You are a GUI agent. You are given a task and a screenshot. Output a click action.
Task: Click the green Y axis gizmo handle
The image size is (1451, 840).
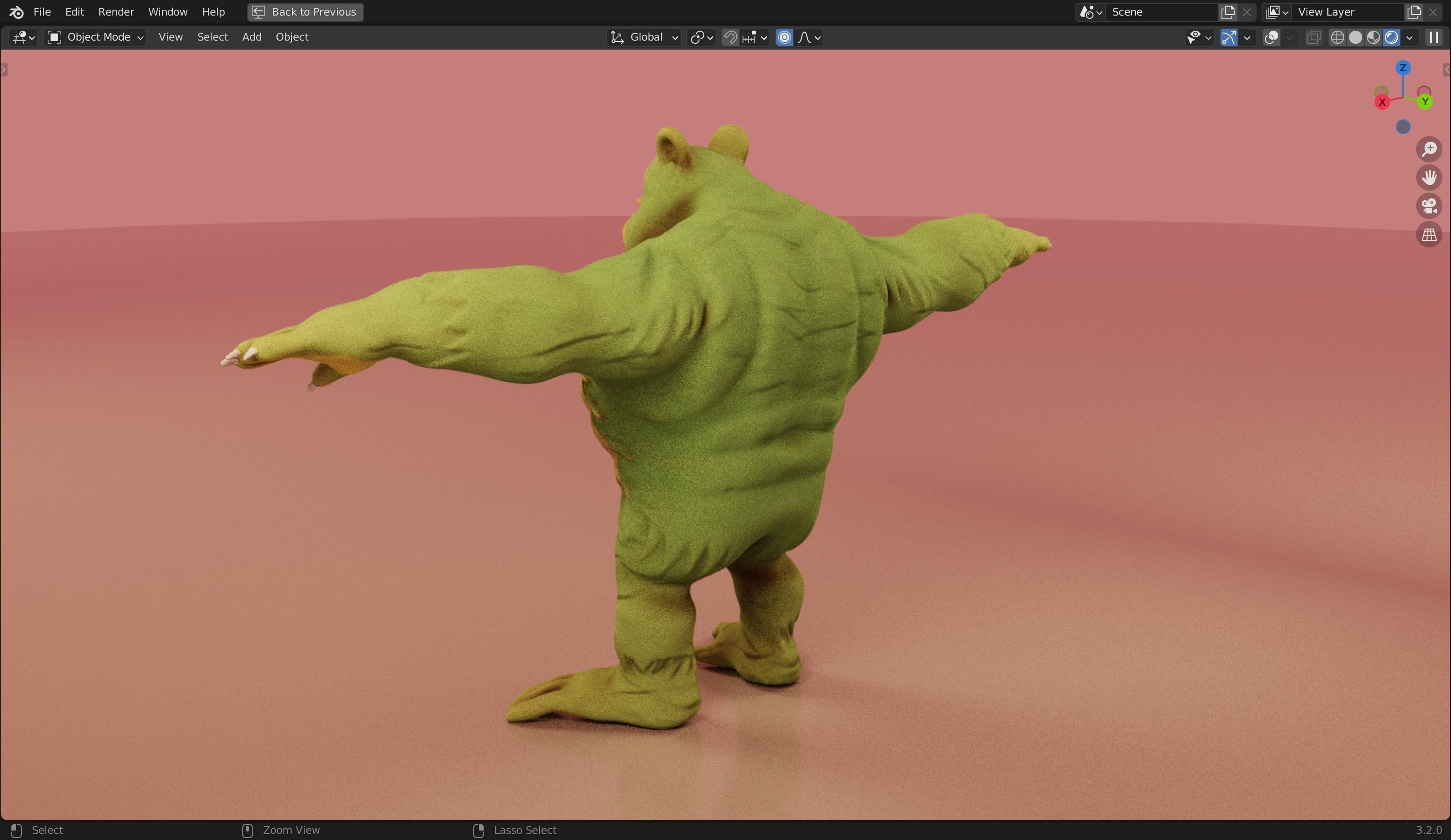tap(1425, 102)
